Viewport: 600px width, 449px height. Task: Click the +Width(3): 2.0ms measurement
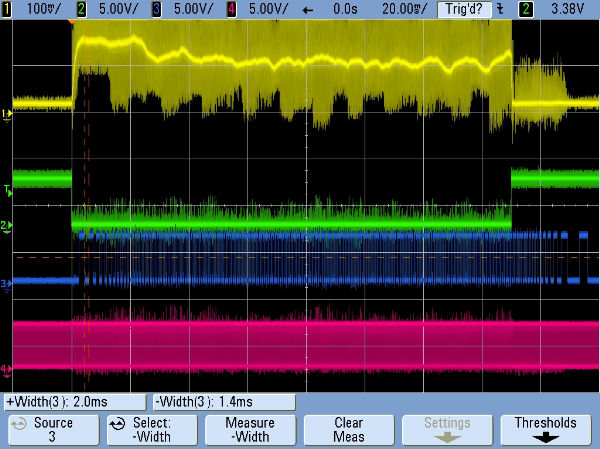(75, 402)
